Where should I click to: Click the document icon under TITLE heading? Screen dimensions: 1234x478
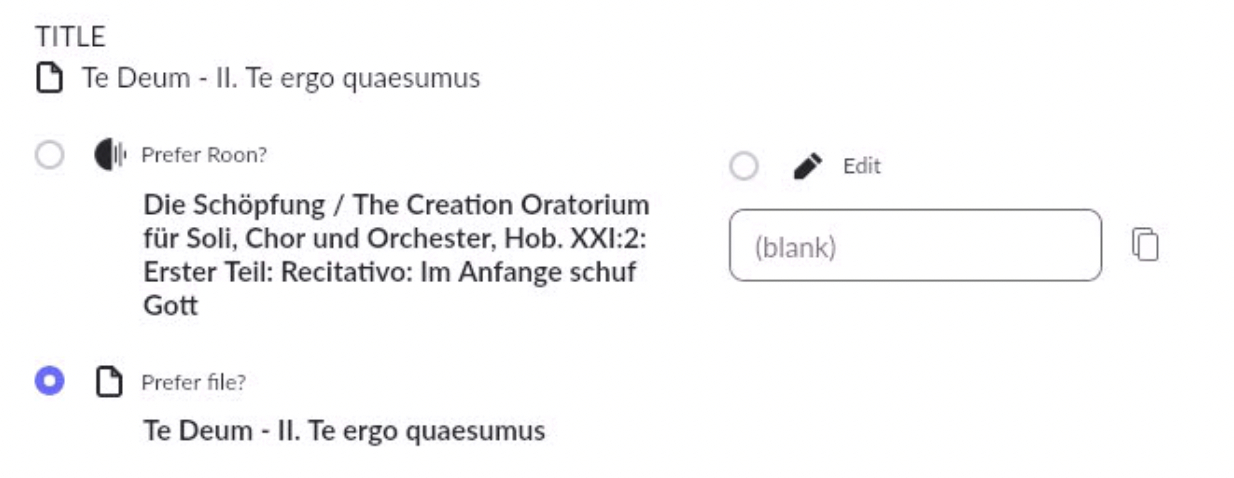pyautogui.click(x=47, y=79)
